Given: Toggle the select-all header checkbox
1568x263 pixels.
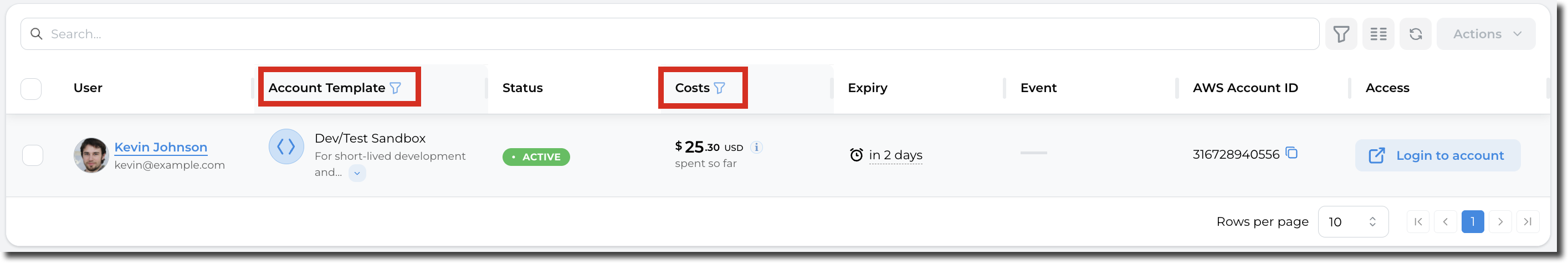Looking at the screenshot, I should [x=31, y=89].
